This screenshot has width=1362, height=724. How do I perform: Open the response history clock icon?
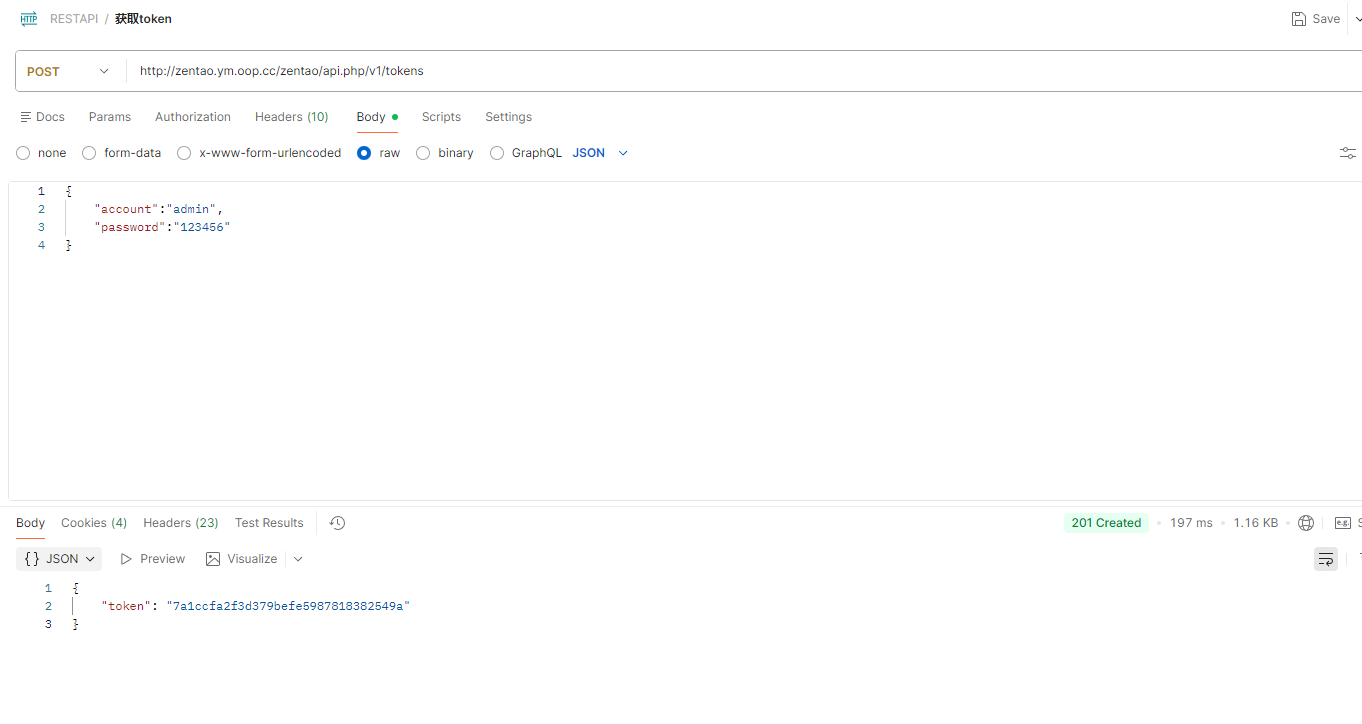click(337, 523)
